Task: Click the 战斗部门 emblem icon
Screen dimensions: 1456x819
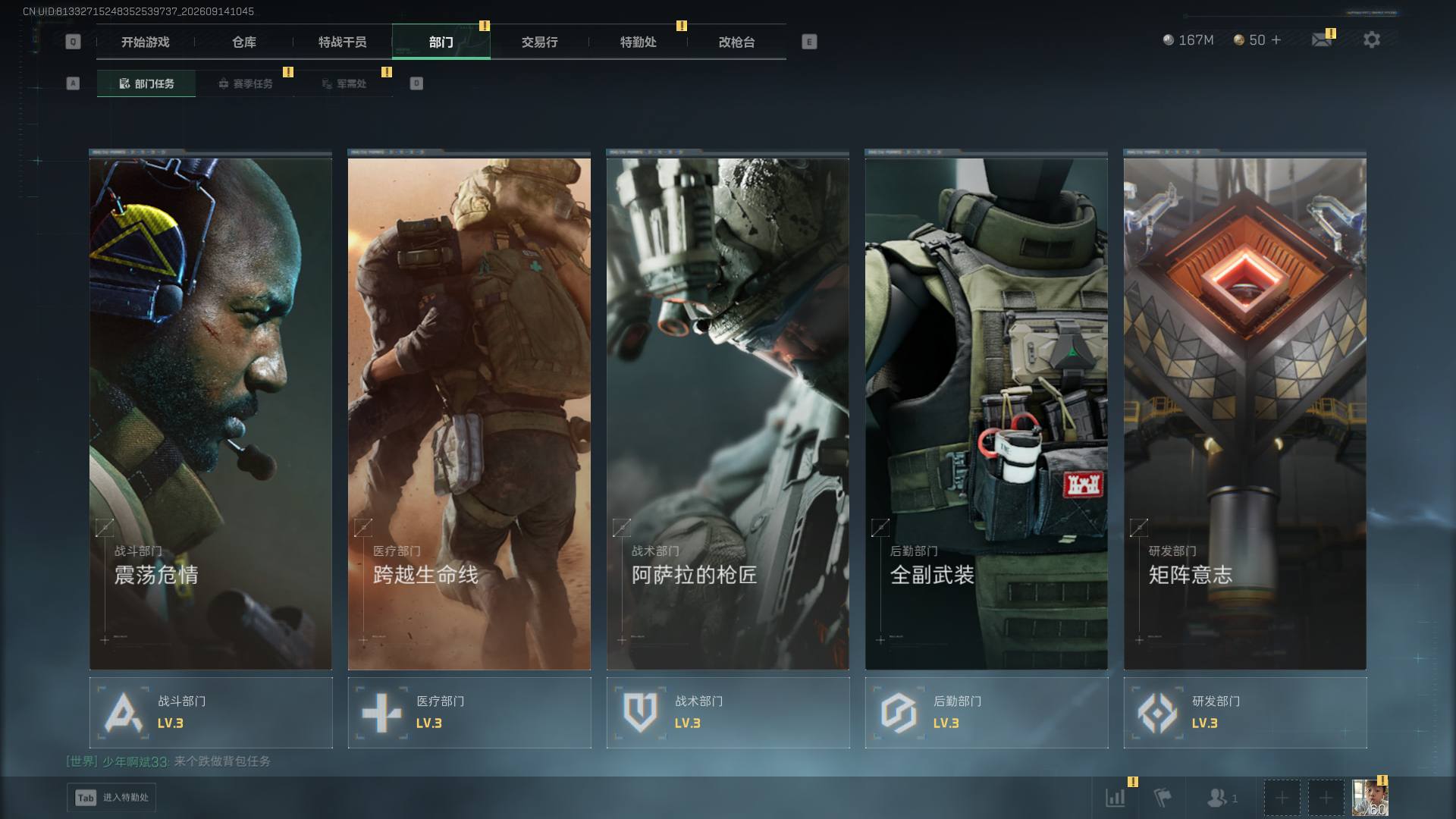Action: 123,713
